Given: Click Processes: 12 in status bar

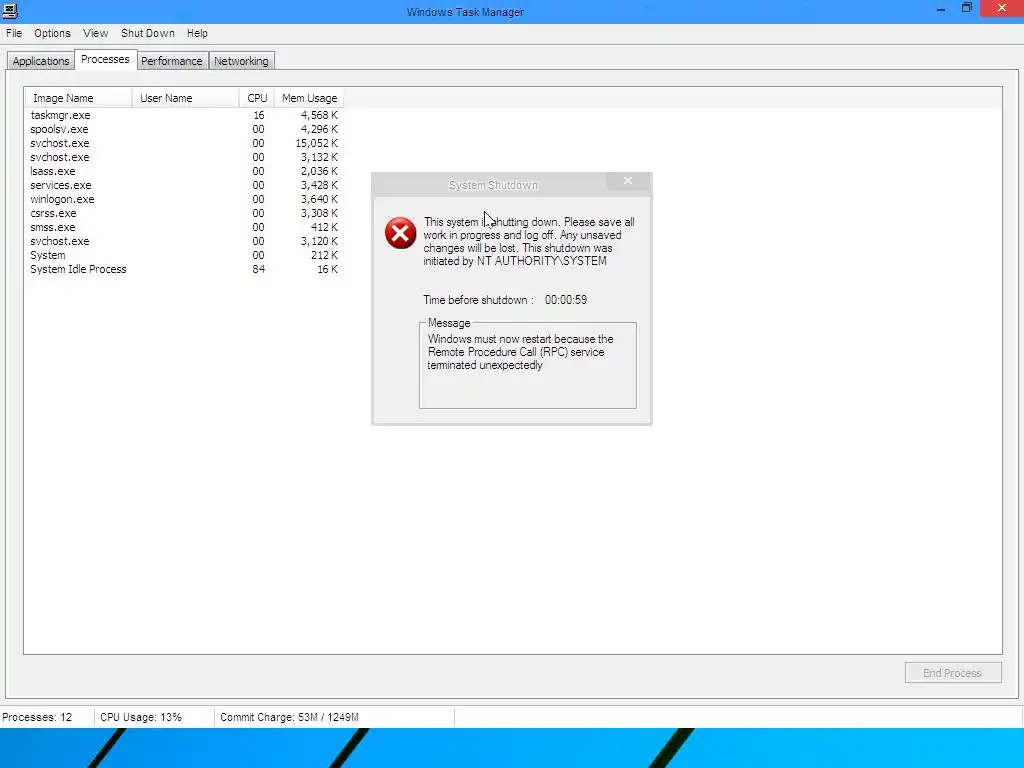Looking at the screenshot, I should pyautogui.click(x=37, y=717).
